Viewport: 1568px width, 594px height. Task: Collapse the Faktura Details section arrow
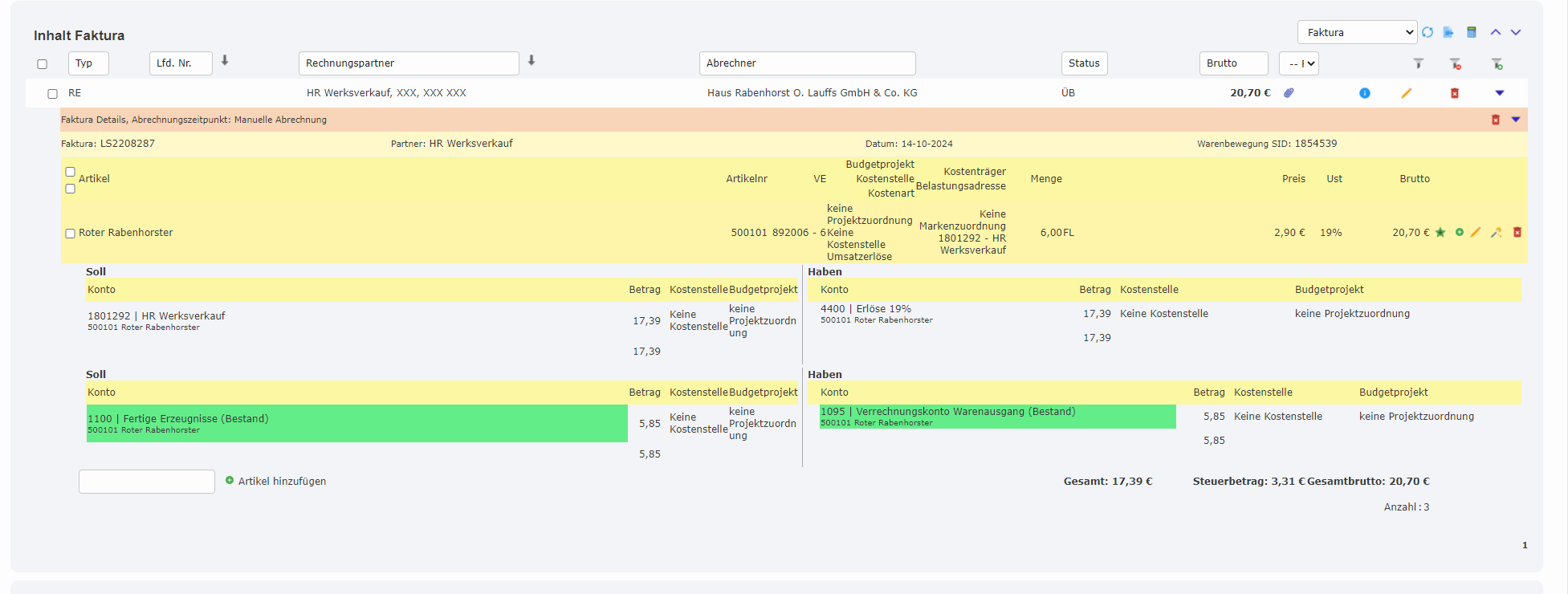[x=1516, y=120]
